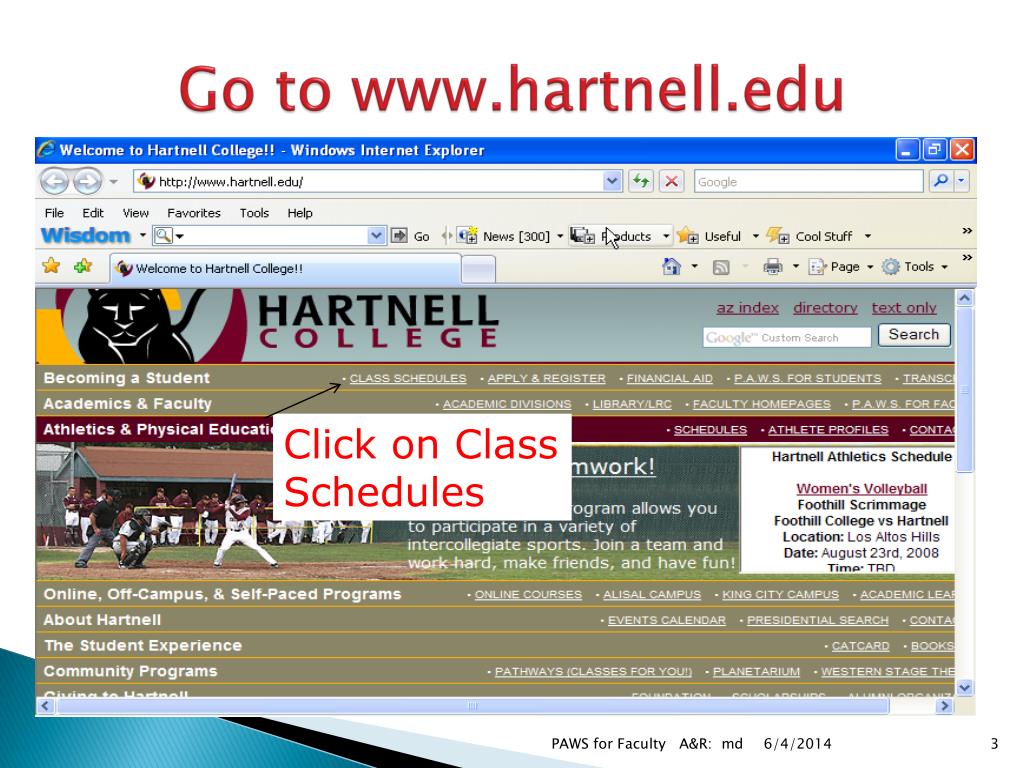1024x768 pixels.
Task: Click the Hartnell site Search button
Action: pyautogui.click(x=914, y=335)
